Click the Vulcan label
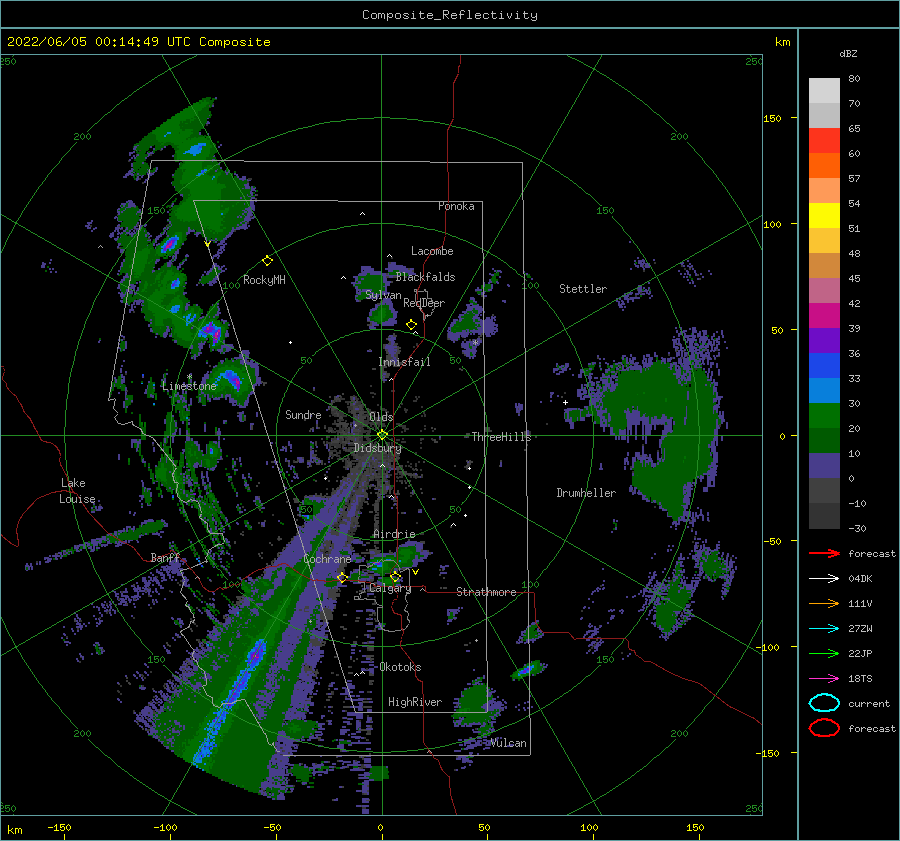 509,743
